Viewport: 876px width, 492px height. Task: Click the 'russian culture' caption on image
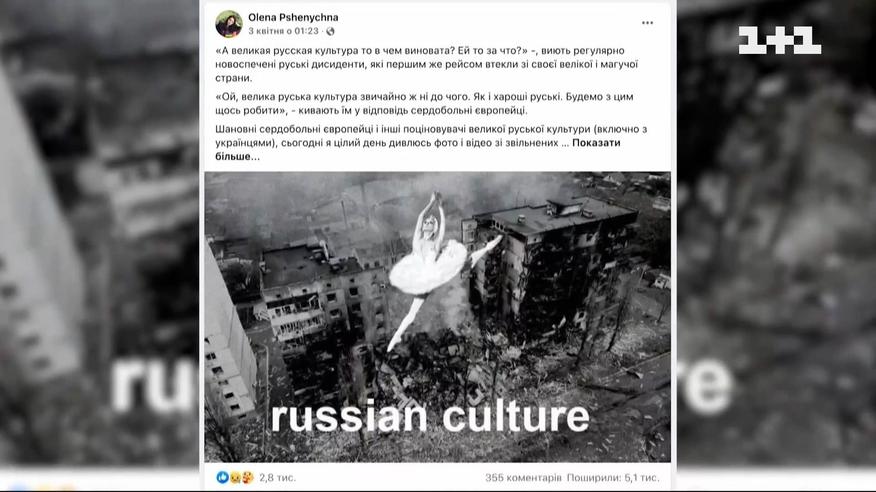click(430, 417)
